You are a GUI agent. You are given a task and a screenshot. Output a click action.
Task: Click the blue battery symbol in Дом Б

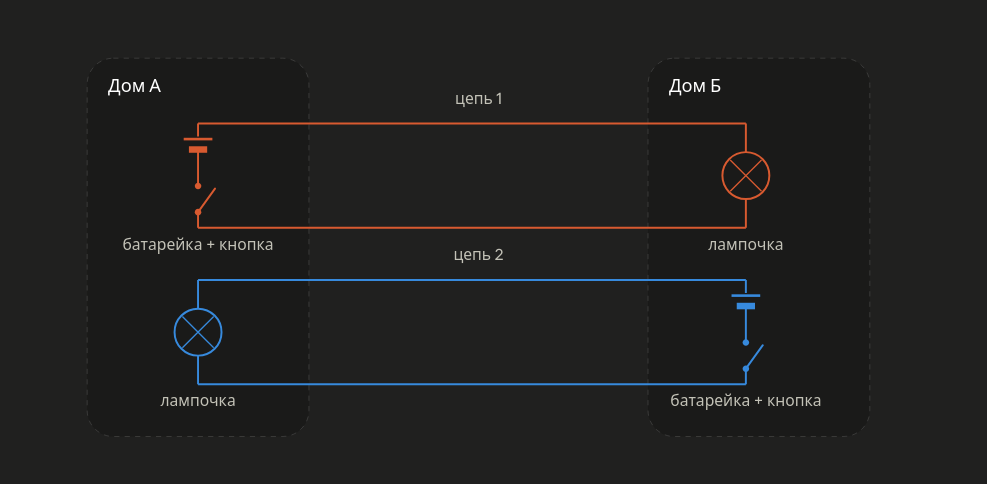745,301
